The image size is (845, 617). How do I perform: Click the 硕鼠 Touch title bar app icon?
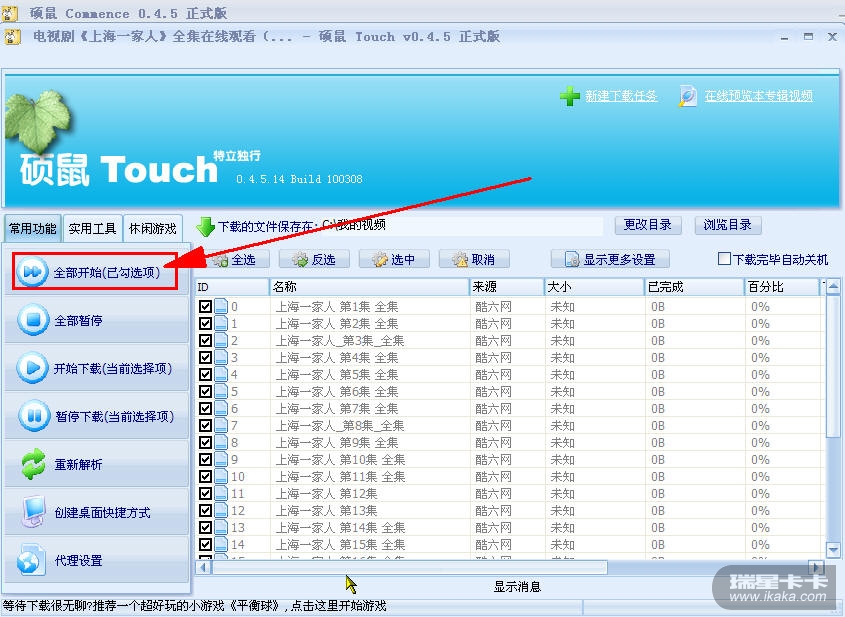12,37
